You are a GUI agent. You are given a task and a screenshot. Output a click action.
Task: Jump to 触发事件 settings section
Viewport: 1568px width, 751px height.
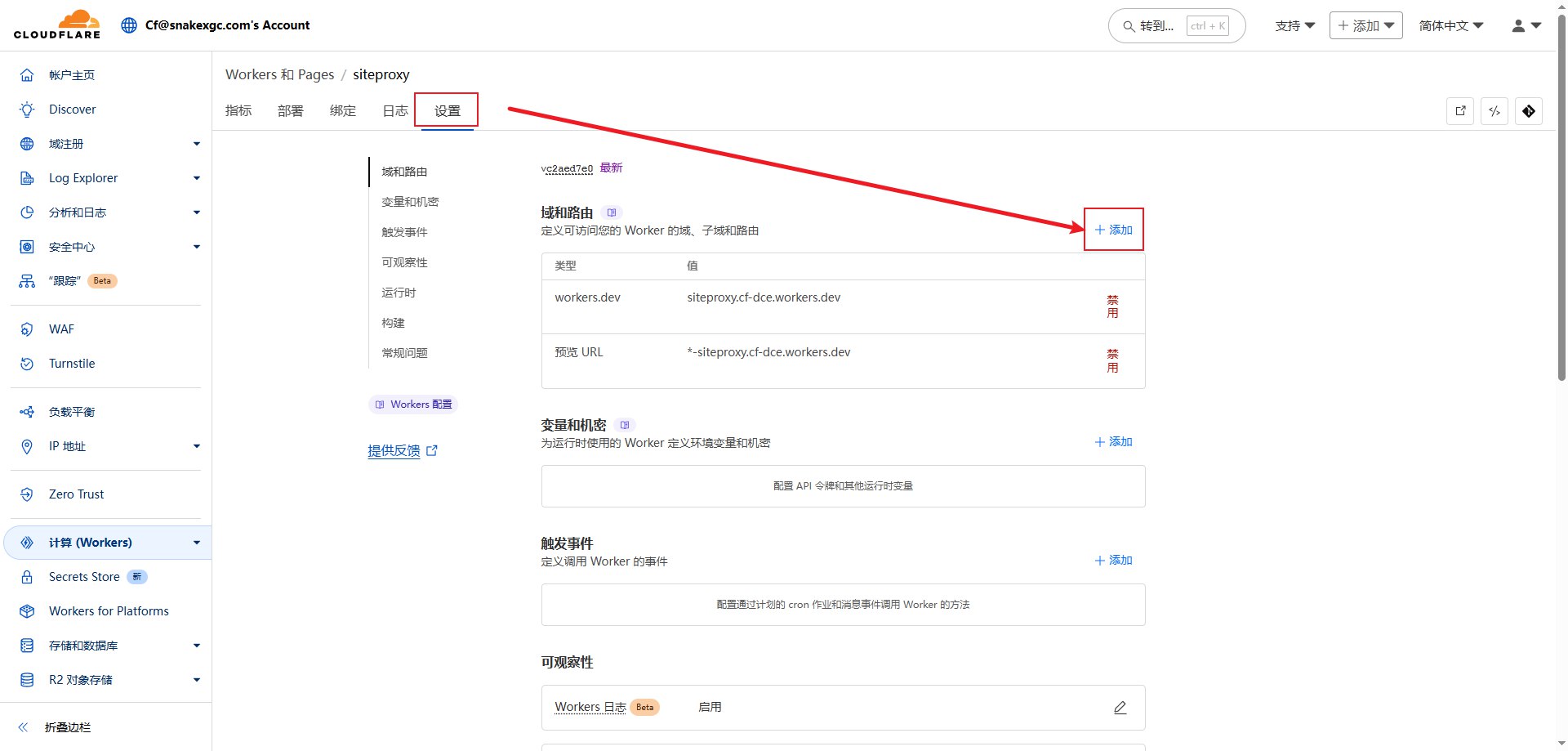[404, 232]
